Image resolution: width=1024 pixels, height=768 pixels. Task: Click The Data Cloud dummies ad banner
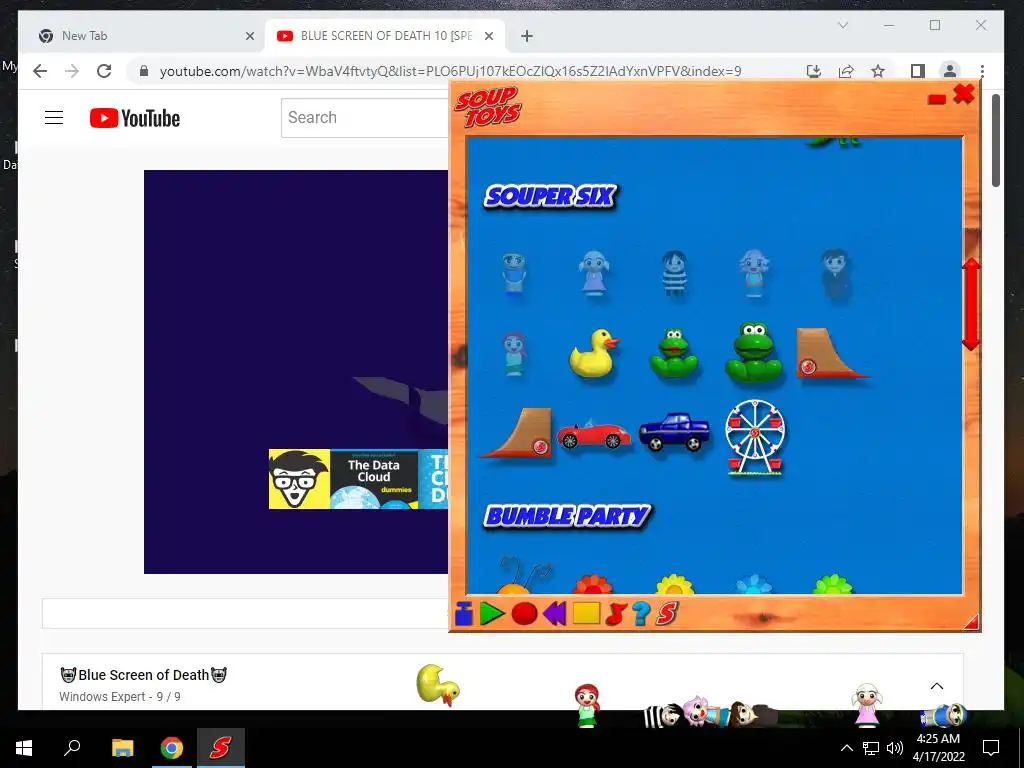coord(359,479)
